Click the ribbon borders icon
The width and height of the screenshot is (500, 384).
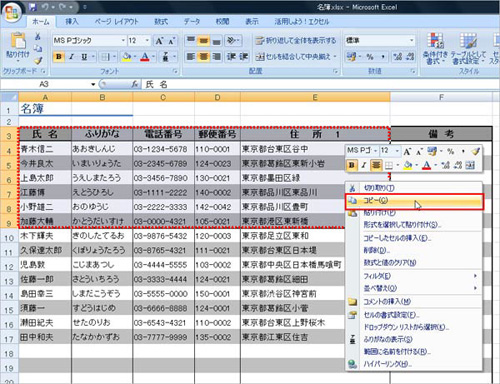(105, 57)
